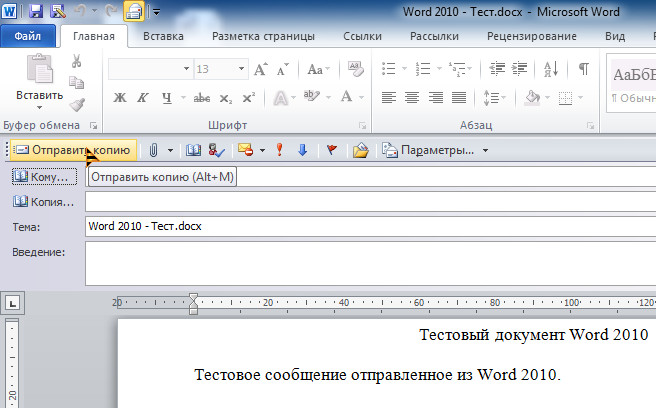This screenshot has height=408, width=656.
Task: Switch to the Вставка tab
Action: pyautogui.click(x=163, y=36)
